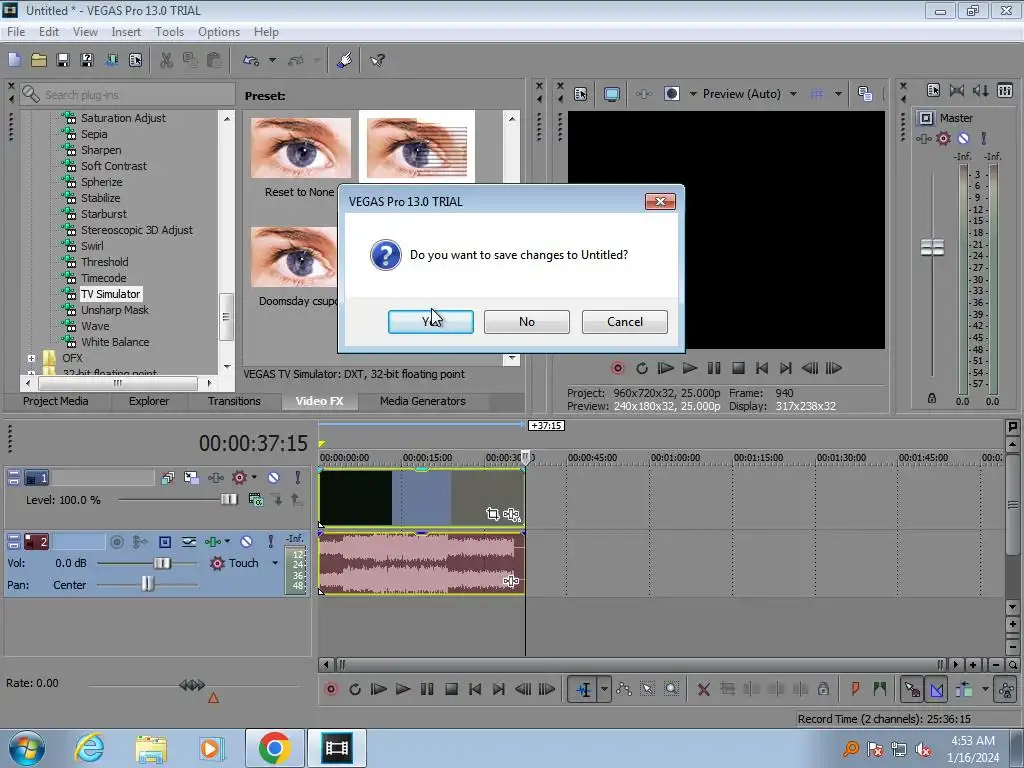Viewport: 1024px width, 768px height.
Task: Open Internet Explorer from taskbar
Action: [x=89, y=748]
